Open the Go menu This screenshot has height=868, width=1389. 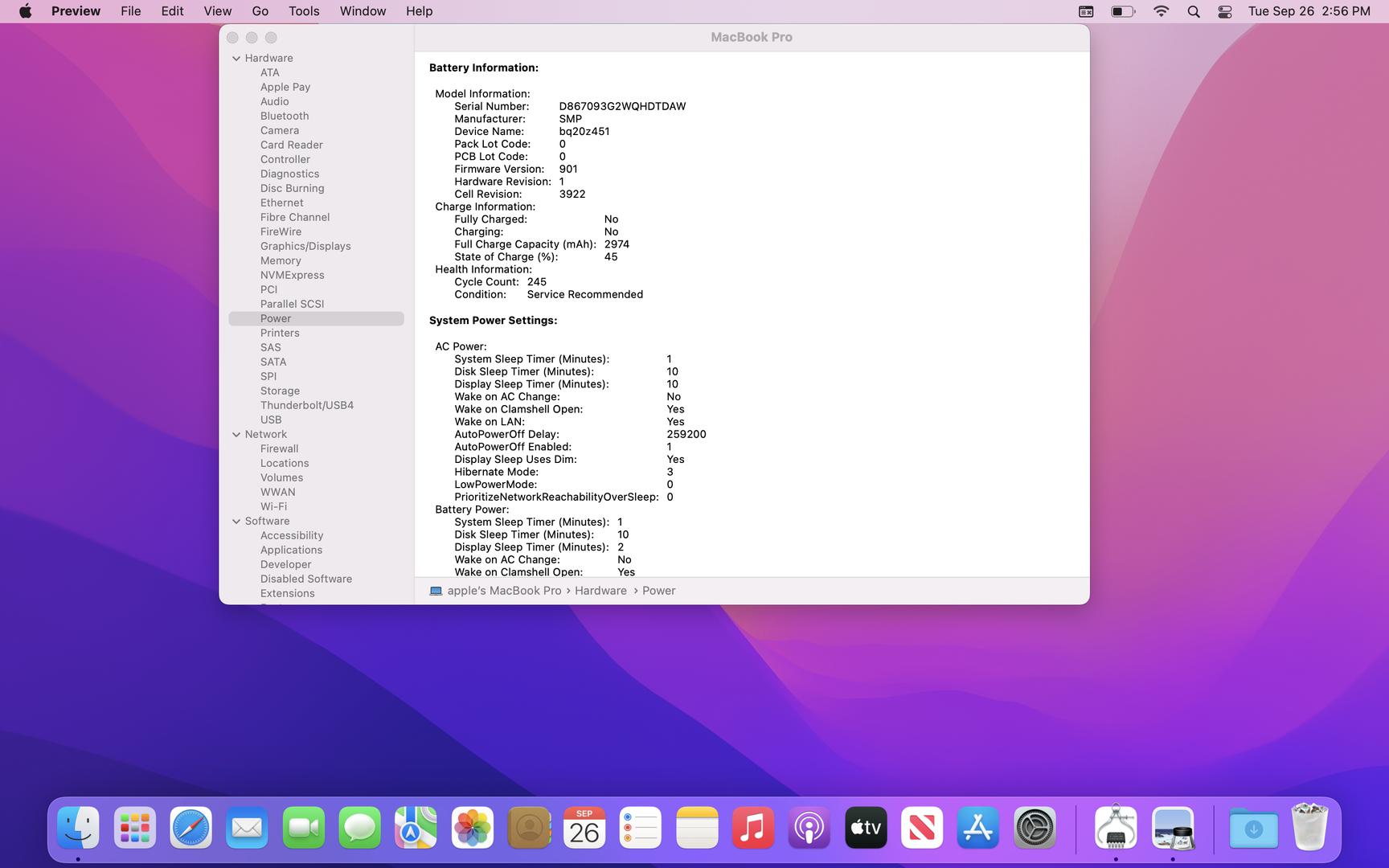point(260,11)
